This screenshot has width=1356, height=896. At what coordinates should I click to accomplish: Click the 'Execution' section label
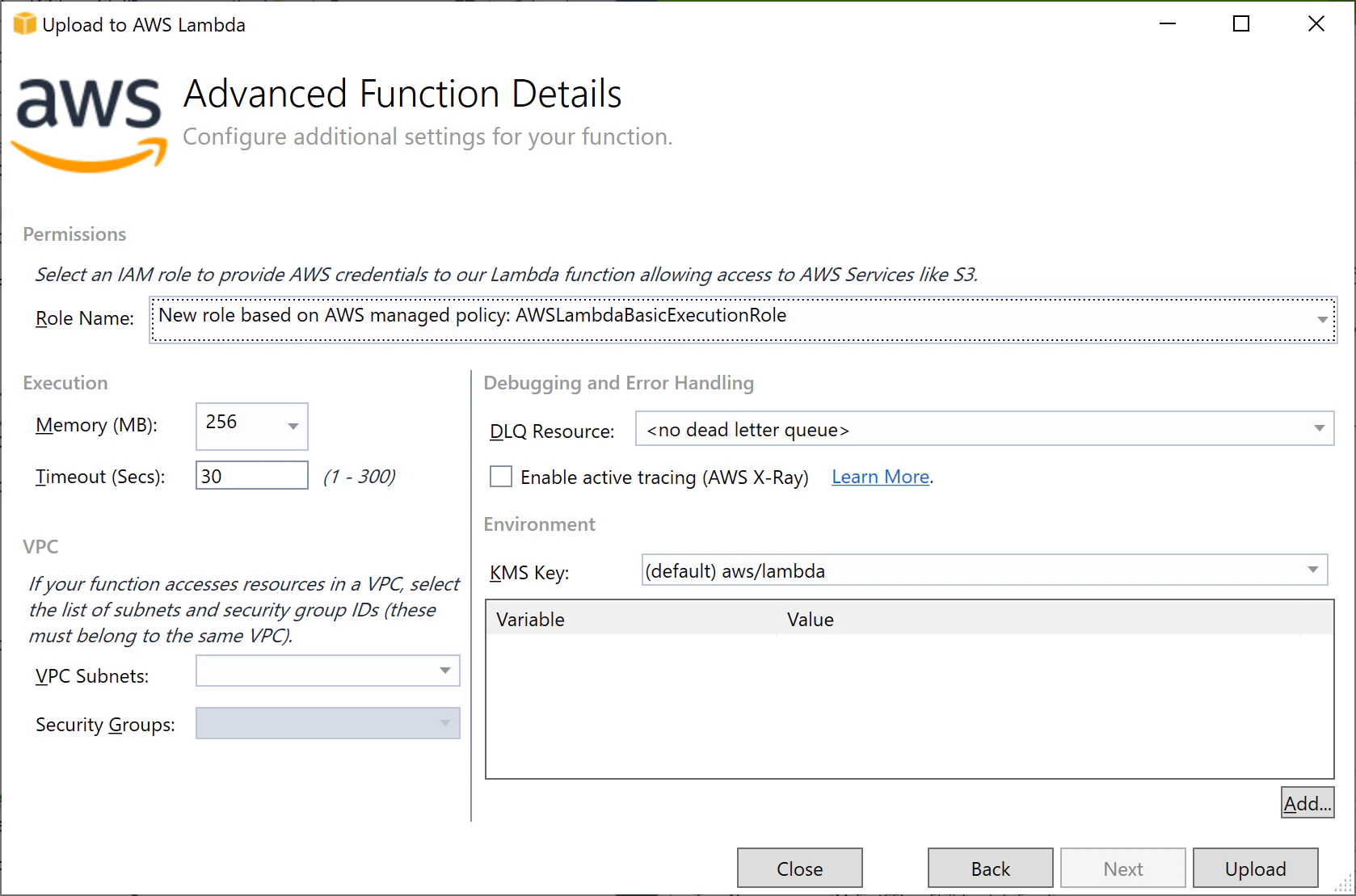pyautogui.click(x=65, y=383)
